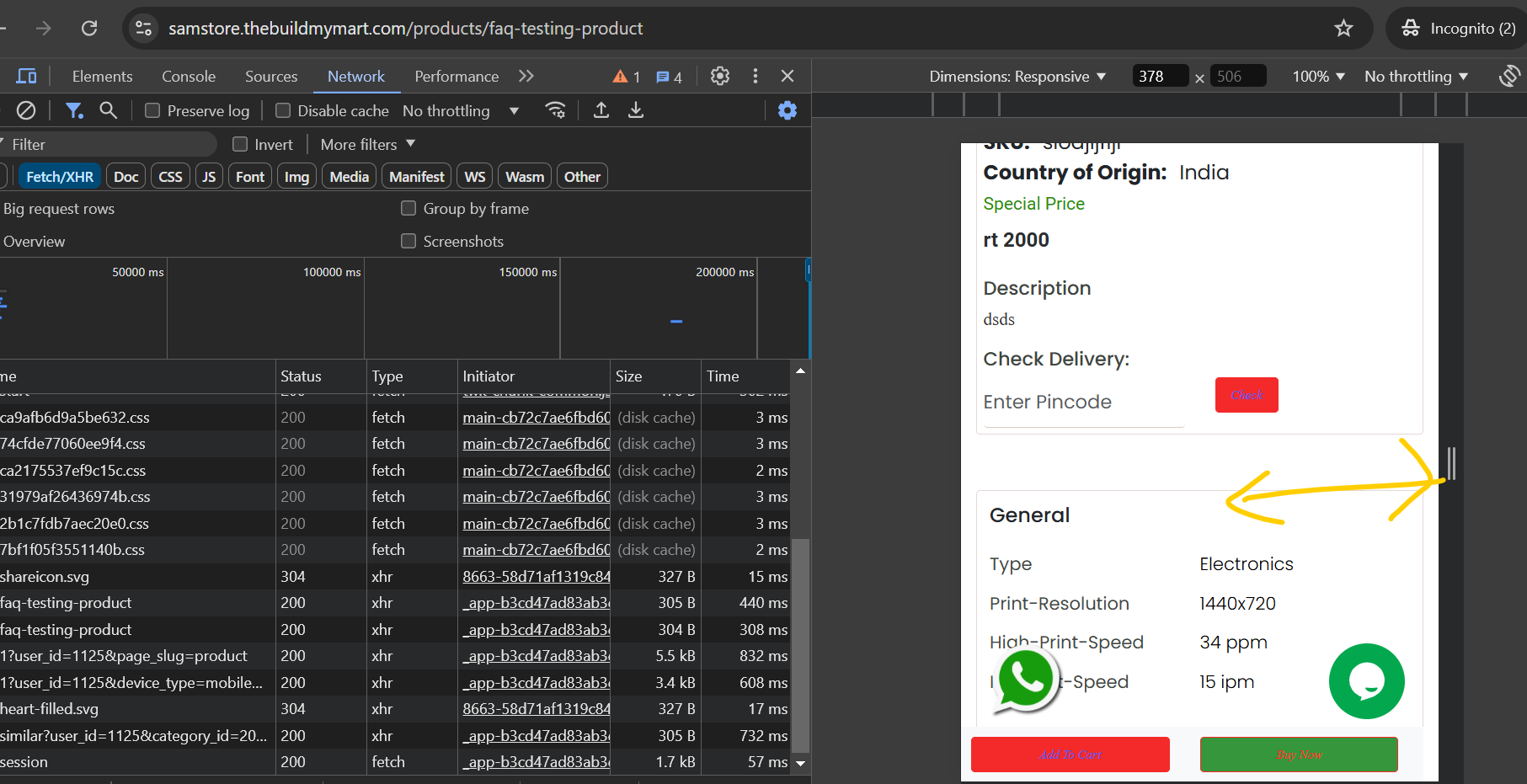Click the request list scrollbar thumb
1527x784 pixels.
(x=801, y=645)
